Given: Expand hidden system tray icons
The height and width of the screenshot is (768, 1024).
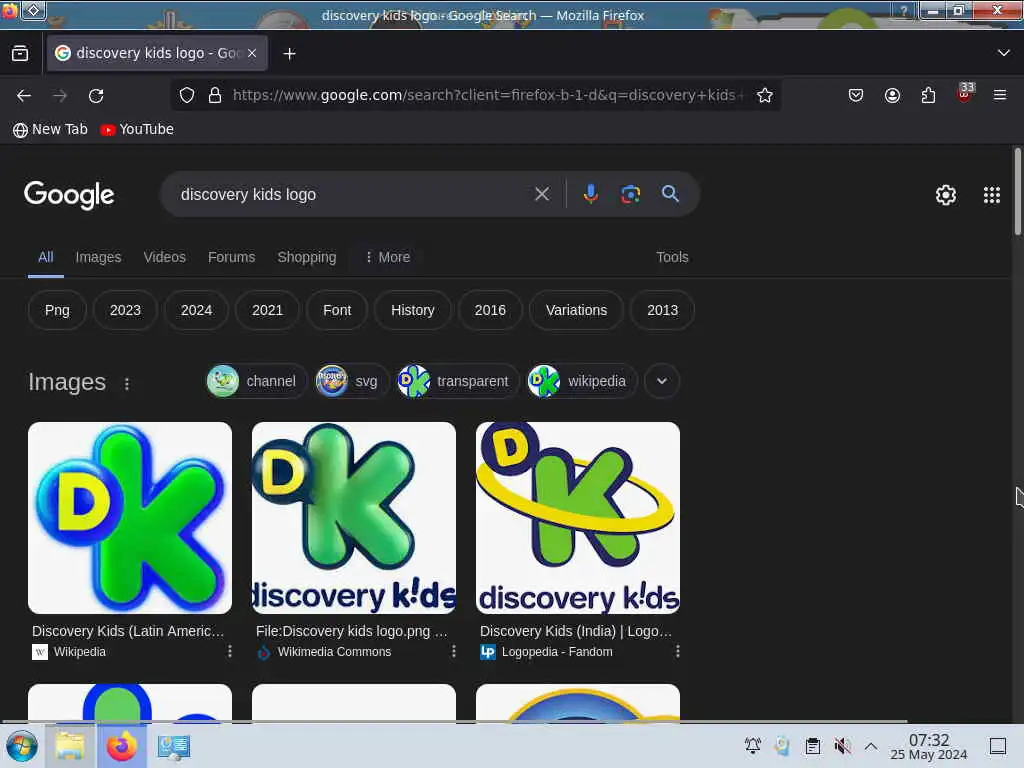Looking at the screenshot, I should point(871,745).
